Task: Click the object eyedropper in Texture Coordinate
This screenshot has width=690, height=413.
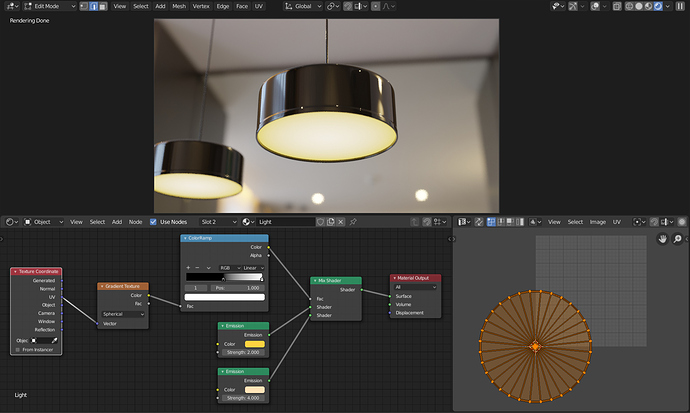Action: 55,340
